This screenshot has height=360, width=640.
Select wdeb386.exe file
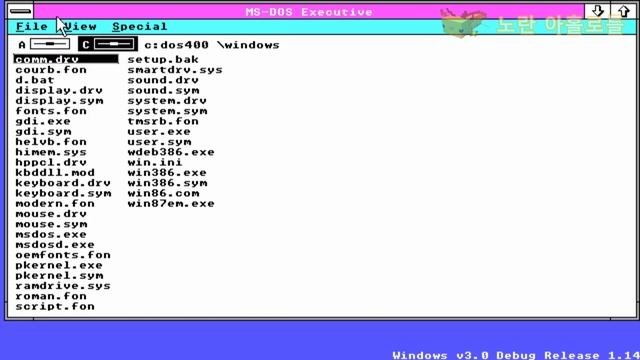tap(171, 152)
